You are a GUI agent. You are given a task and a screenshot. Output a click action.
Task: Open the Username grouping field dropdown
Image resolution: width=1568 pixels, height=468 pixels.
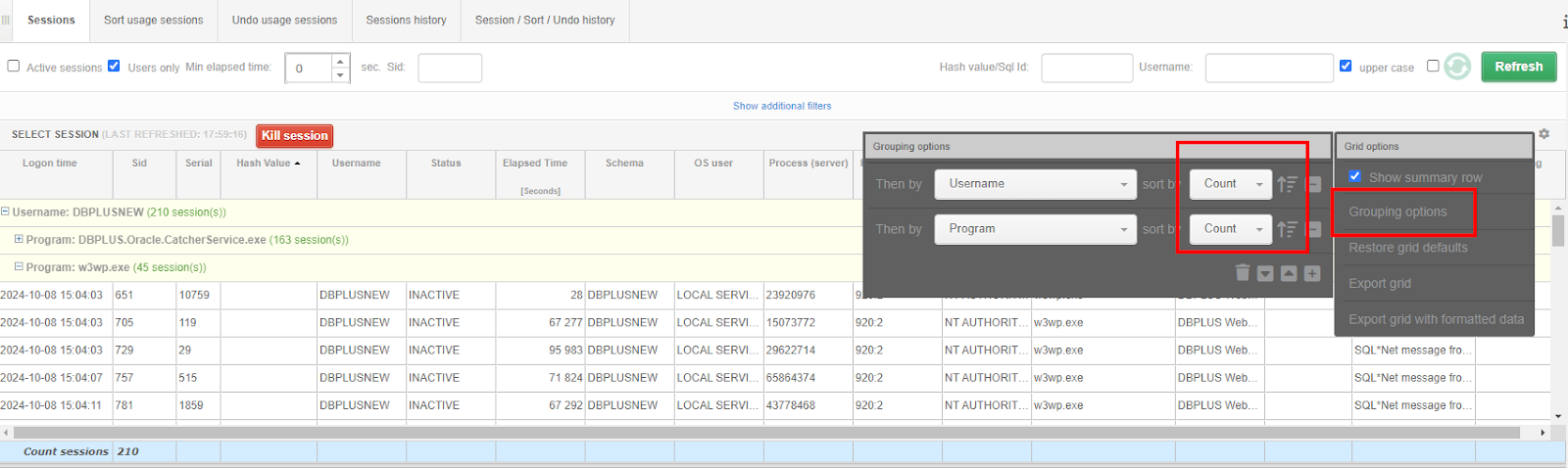[1036, 184]
